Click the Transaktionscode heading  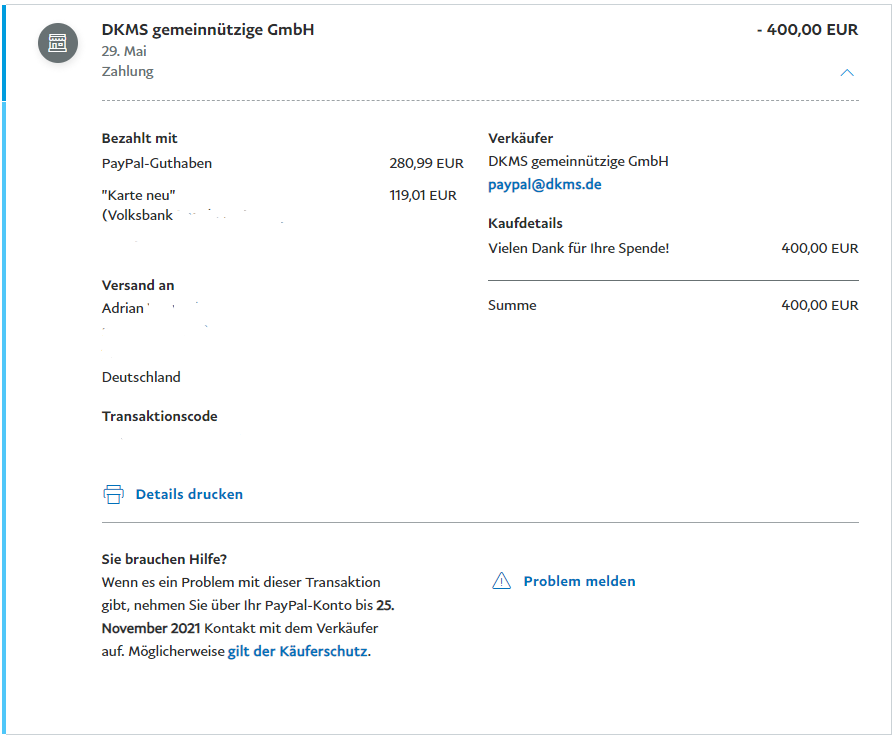click(159, 416)
